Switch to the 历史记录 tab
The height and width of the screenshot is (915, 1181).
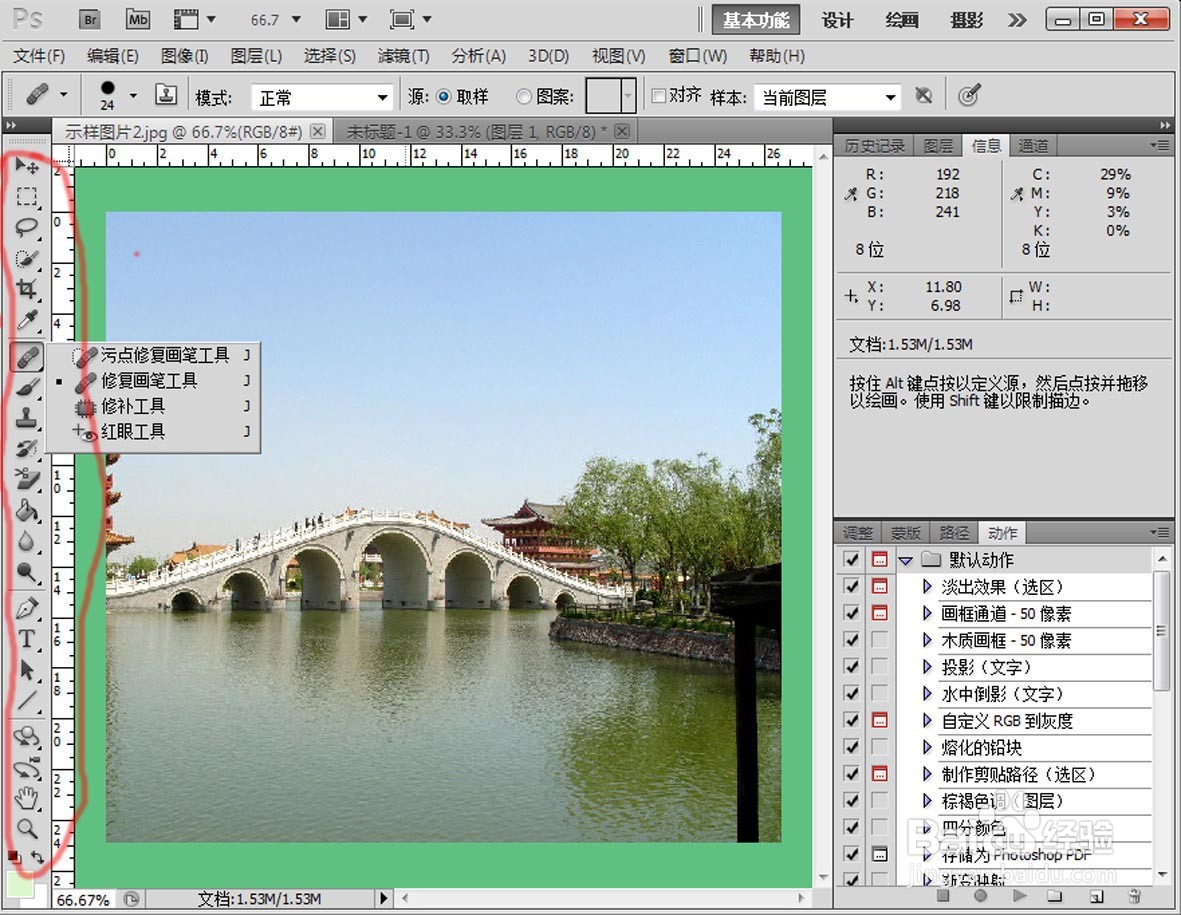click(x=874, y=146)
